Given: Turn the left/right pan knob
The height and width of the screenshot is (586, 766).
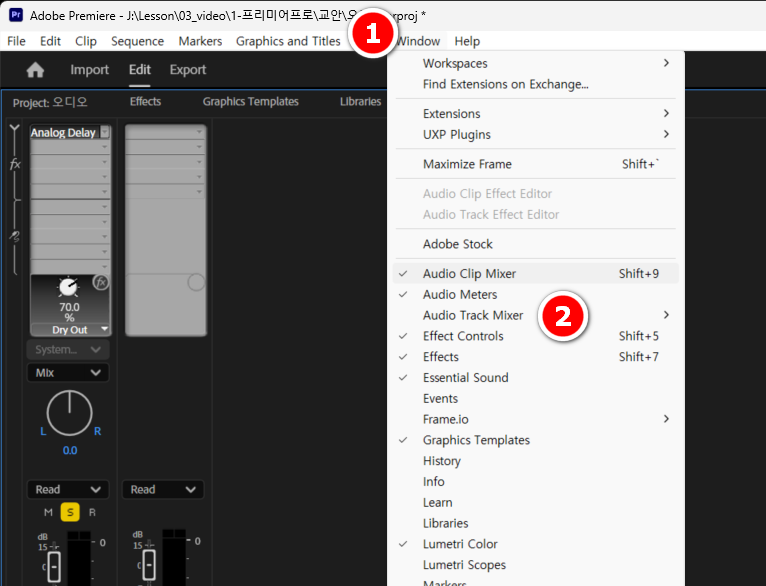Looking at the screenshot, I should pos(69,413).
